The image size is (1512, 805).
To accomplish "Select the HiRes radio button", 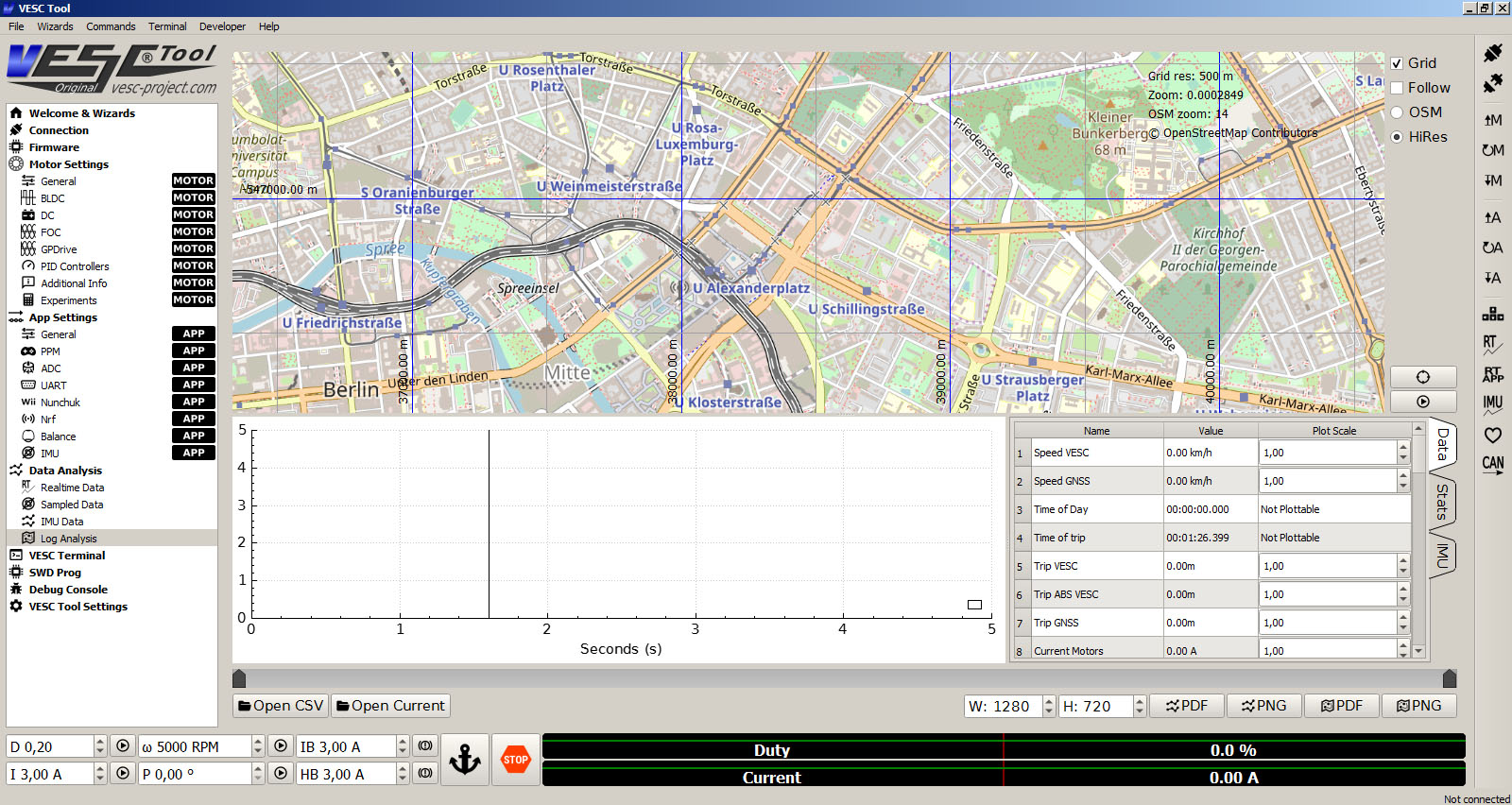I will coord(1397,137).
